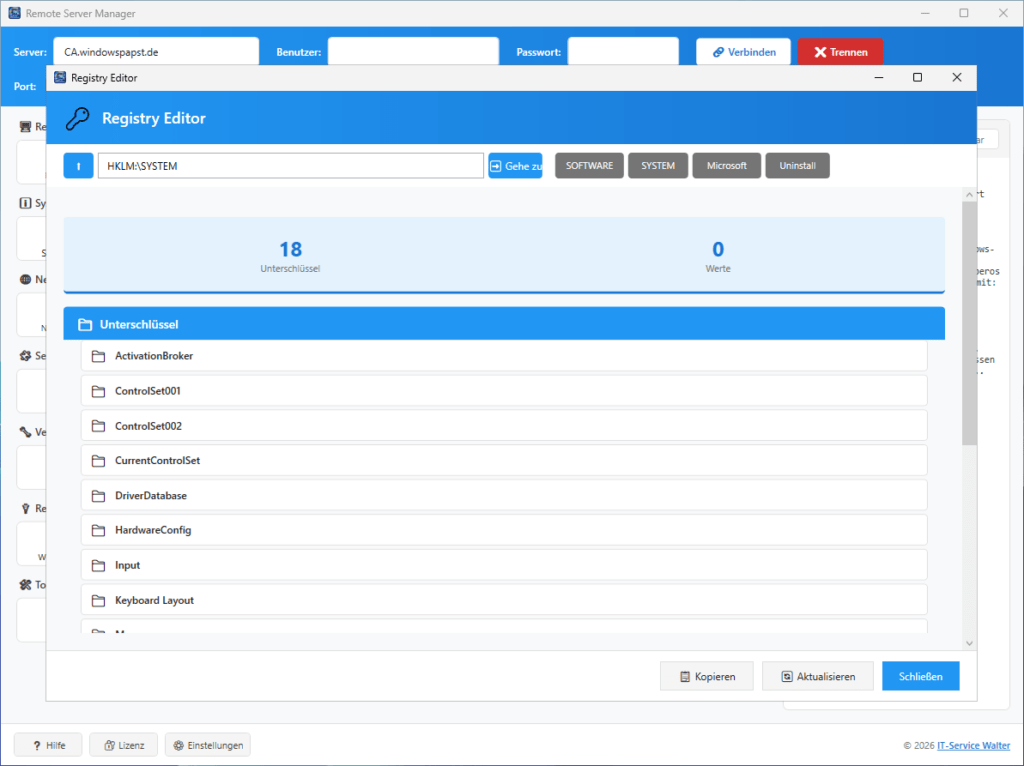Click the blue info button beside the path field
1024x766 pixels.
coord(78,165)
